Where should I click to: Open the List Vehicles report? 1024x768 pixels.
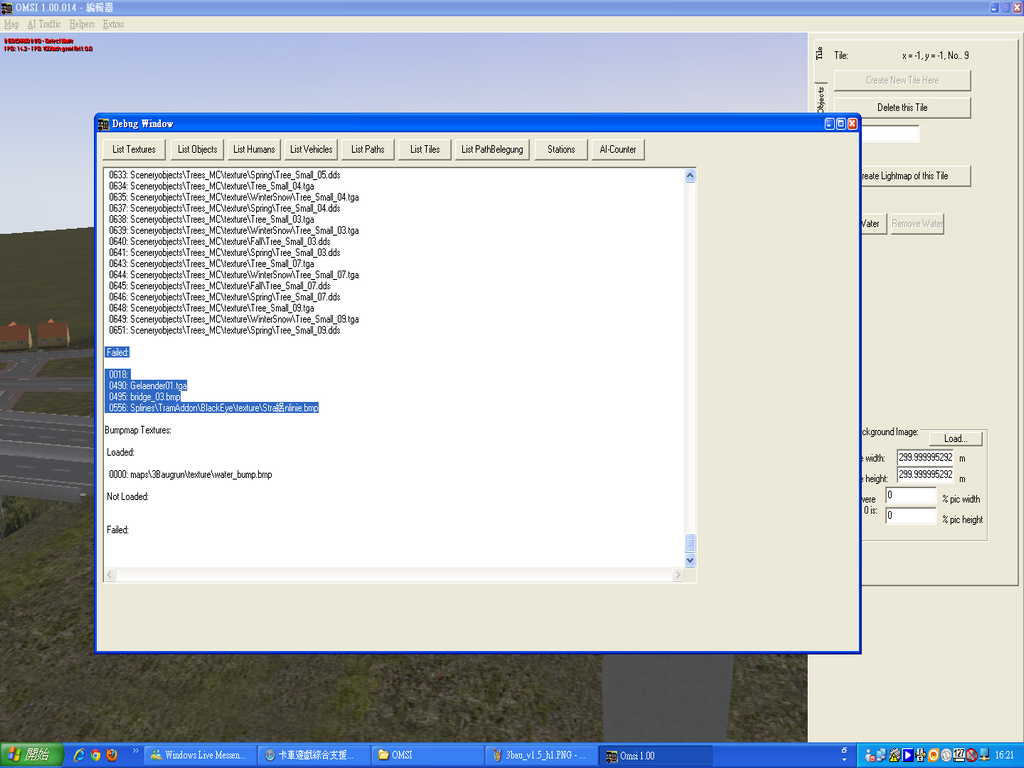pos(311,149)
